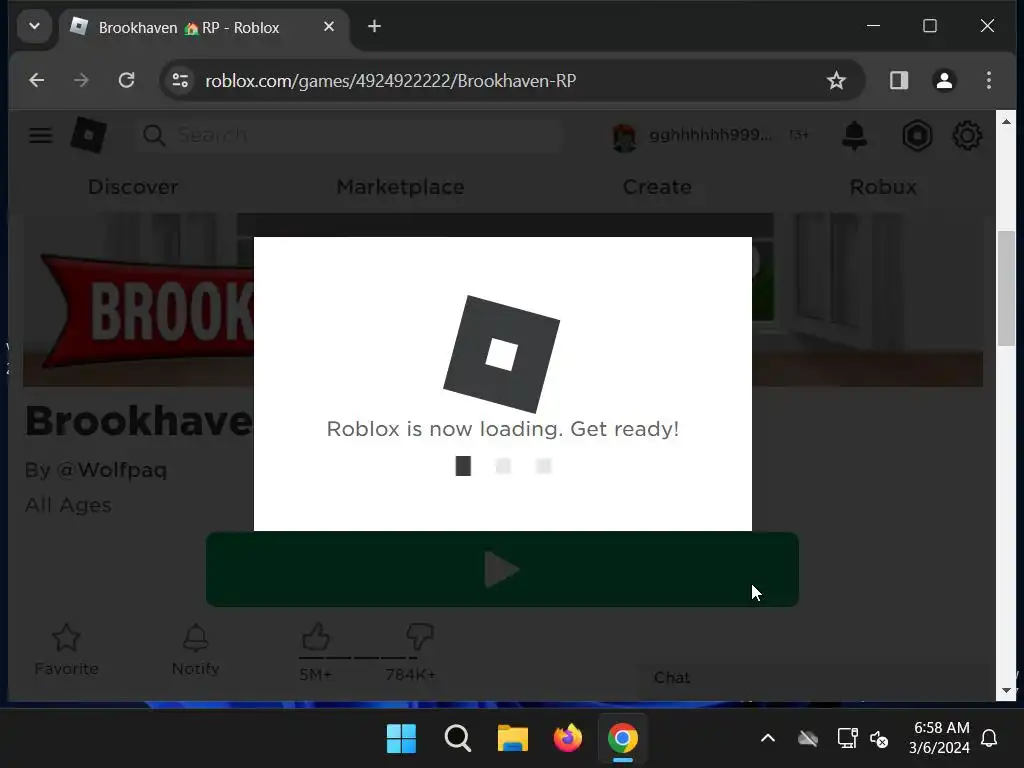Open the Robux balance hexagon icon
Image resolution: width=1024 pixels, height=768 pixels.
tap(917, 135)
